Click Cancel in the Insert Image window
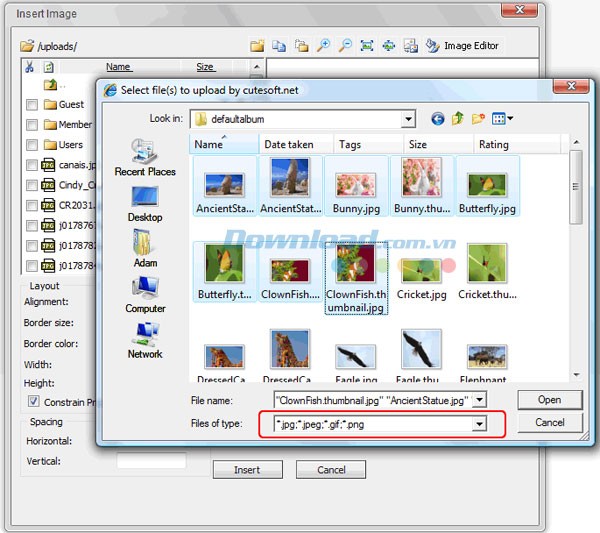 point(331,469)
